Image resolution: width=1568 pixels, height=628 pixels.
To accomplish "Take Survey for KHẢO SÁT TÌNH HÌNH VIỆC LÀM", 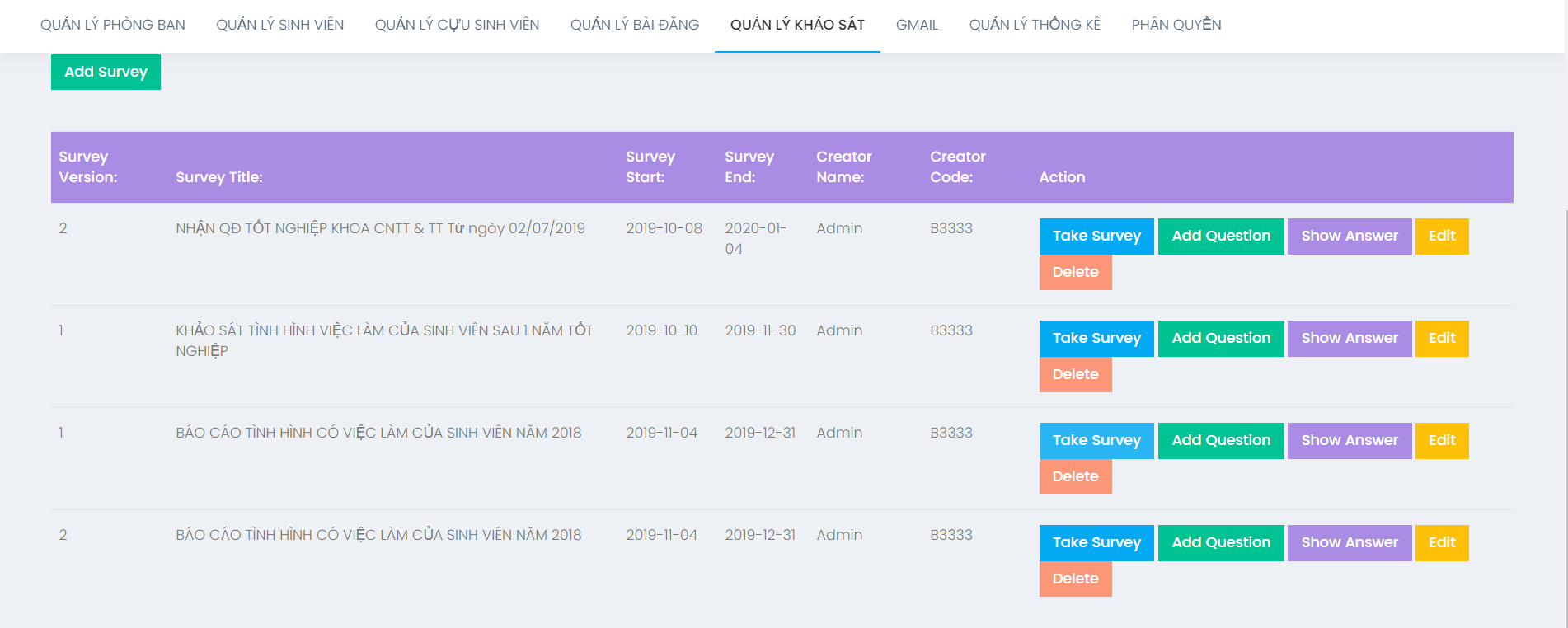I will pos(1096,338).
